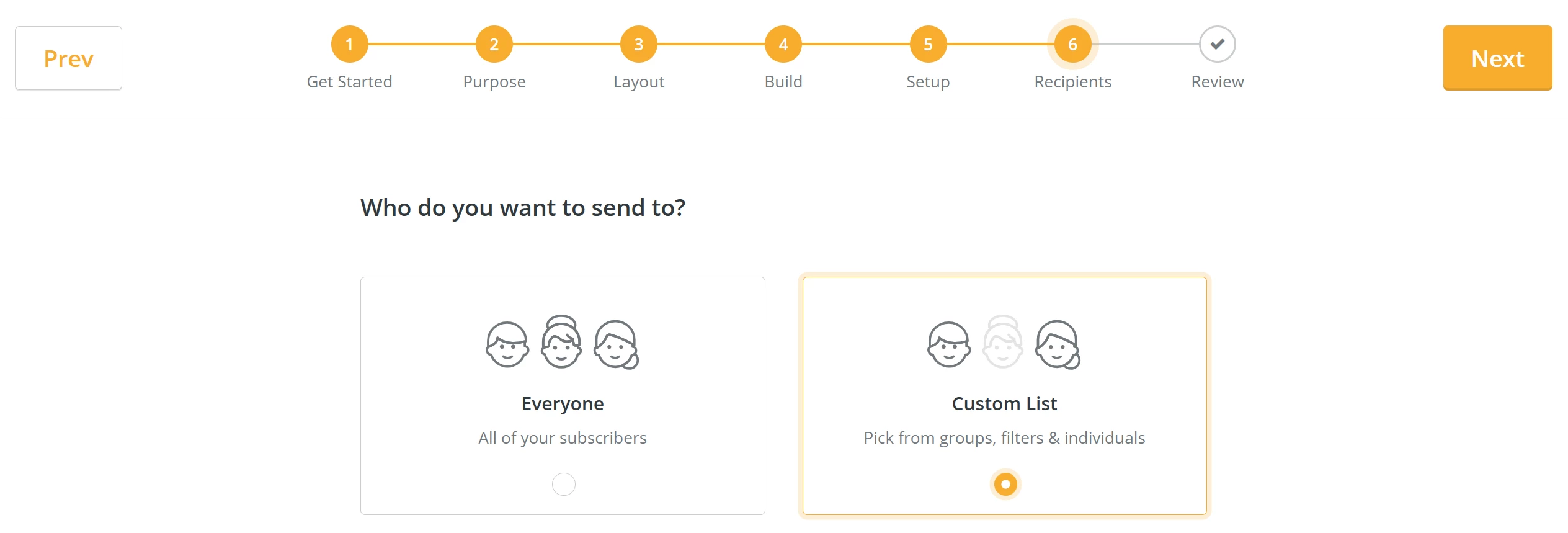The height and width of the screenshot is (533, 1568).
Task: Click the Purpose step label
Action: click(x=494, y=82)
